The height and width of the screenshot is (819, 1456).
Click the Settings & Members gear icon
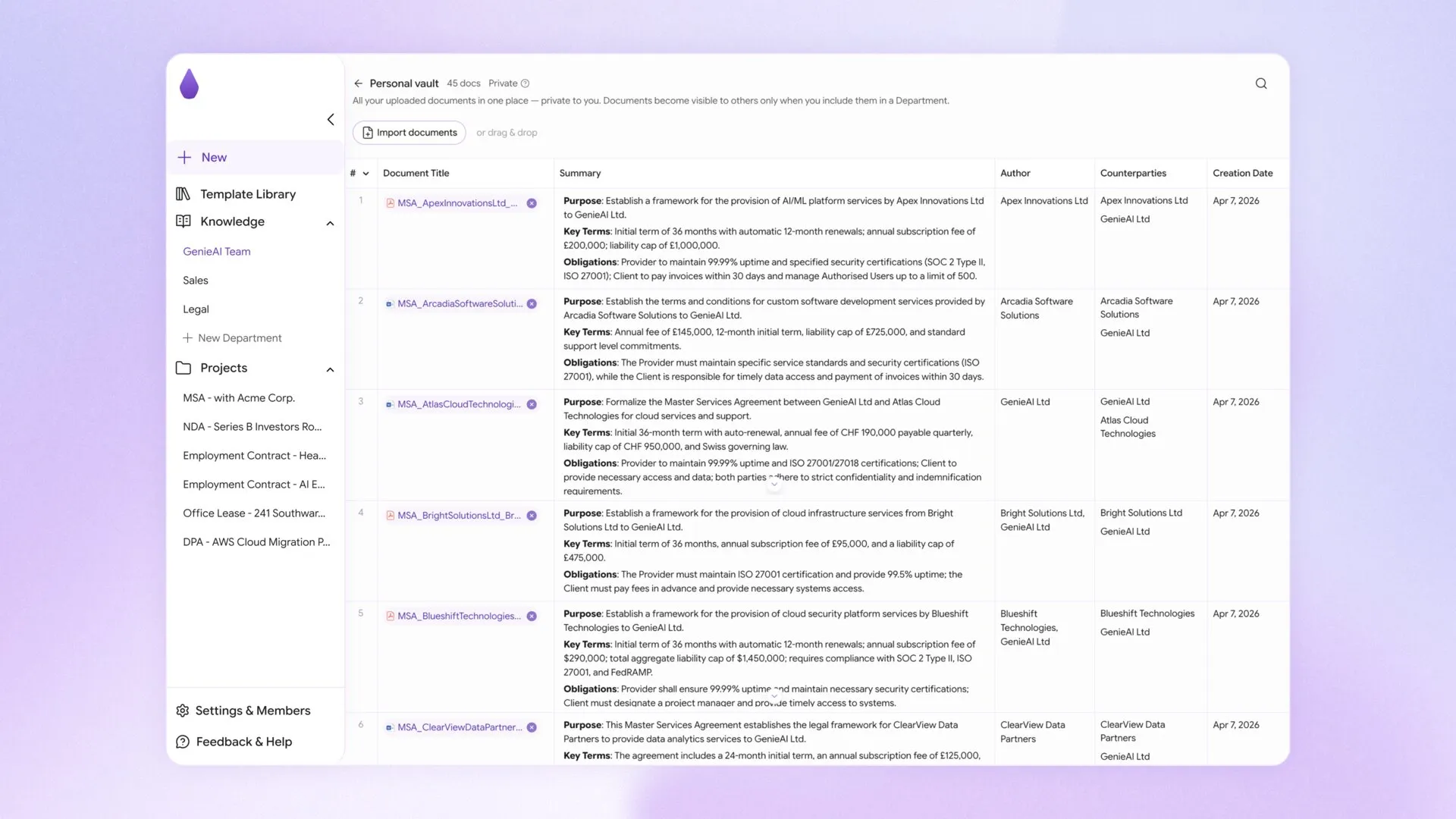pyautogui.click(x=183, y=711)
